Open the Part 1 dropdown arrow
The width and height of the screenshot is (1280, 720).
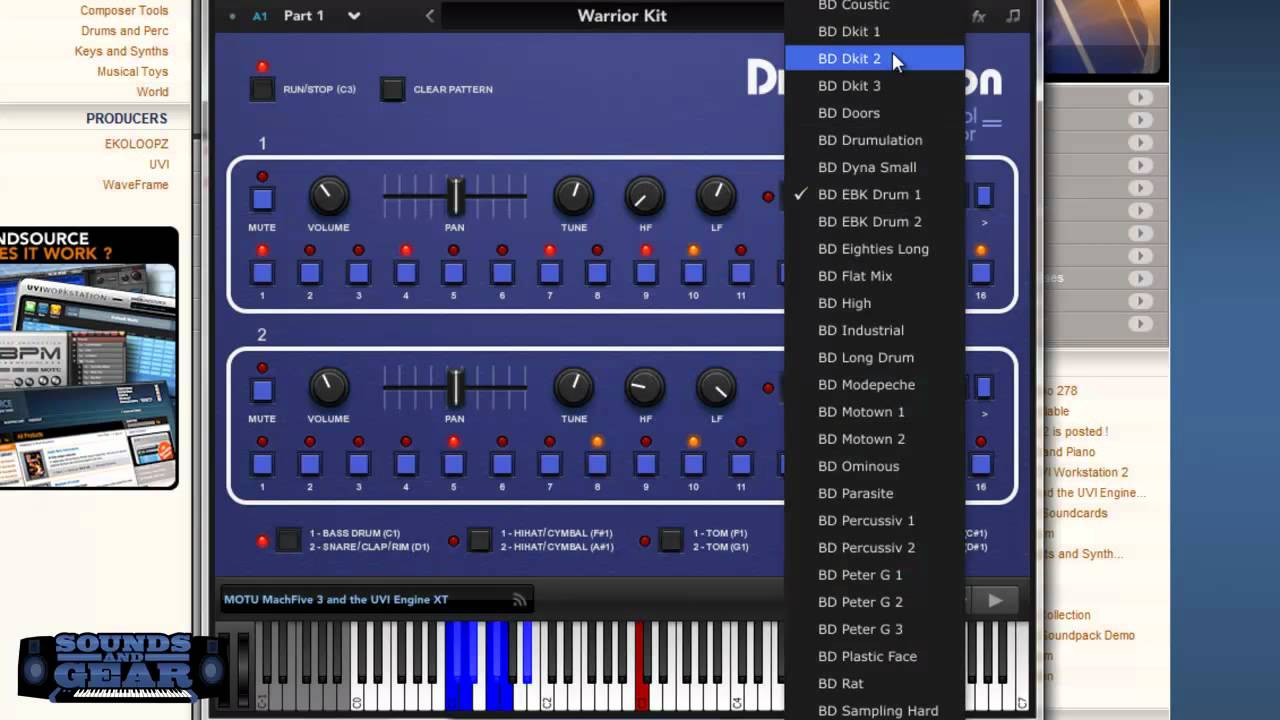coord(354,16)
